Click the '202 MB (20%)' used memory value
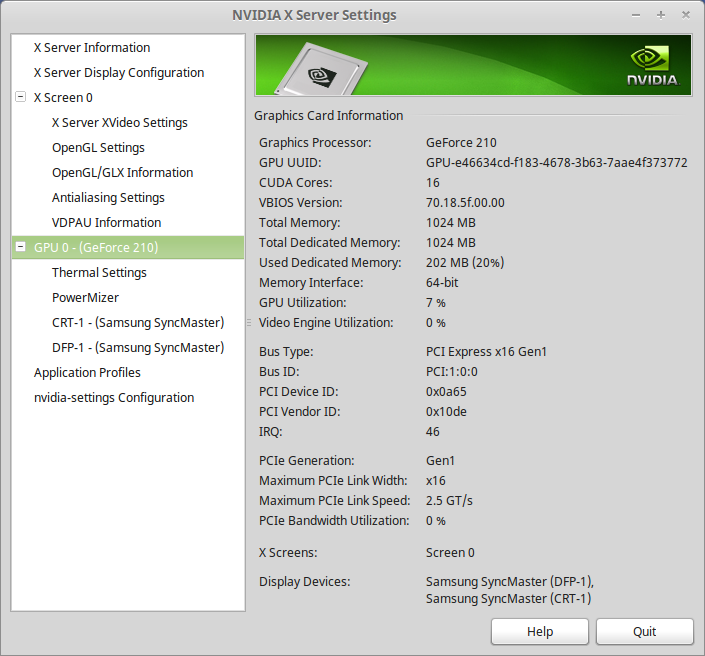705x656 pixels. click(465, 263)
